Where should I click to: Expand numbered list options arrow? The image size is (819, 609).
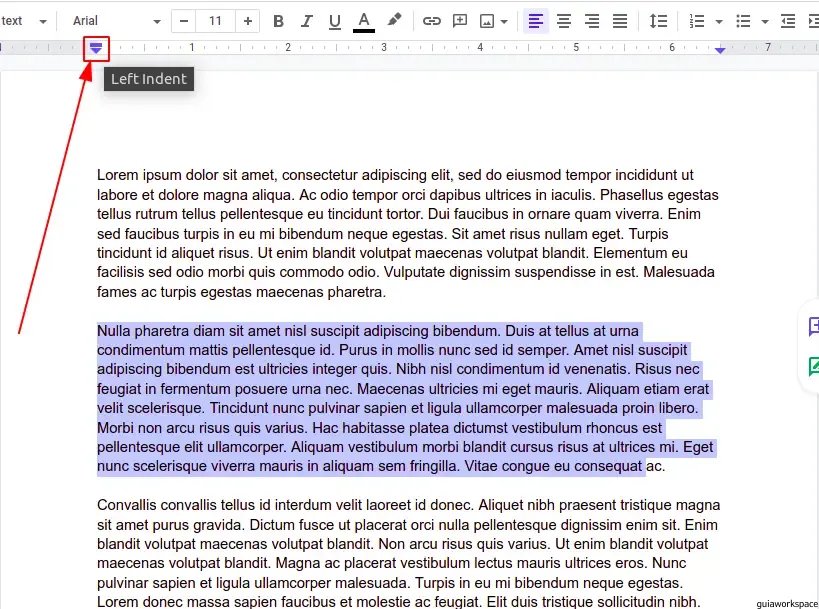coord(719,21)
